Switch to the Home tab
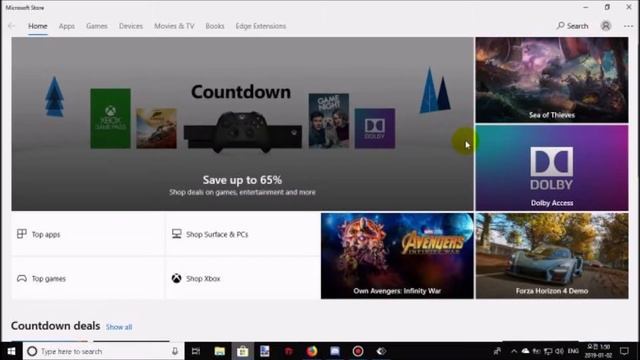640x360 pixels. (x=38, y=26)
